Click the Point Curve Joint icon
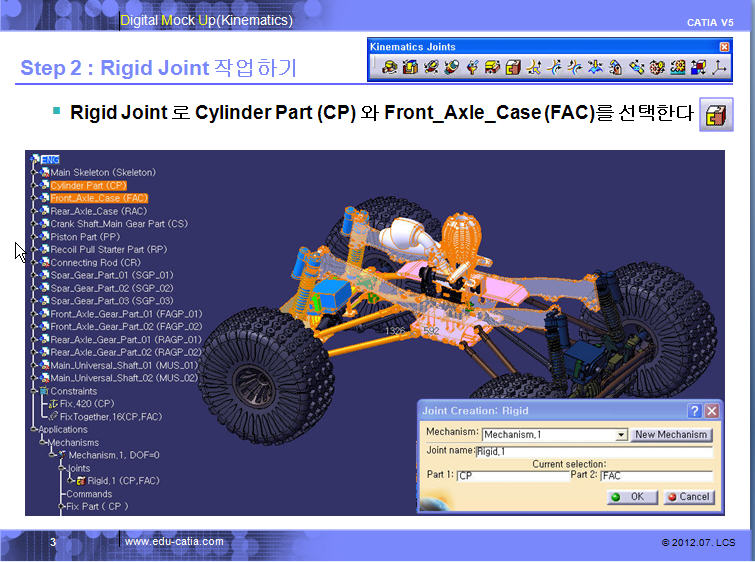755x562 pixels. 535,67
